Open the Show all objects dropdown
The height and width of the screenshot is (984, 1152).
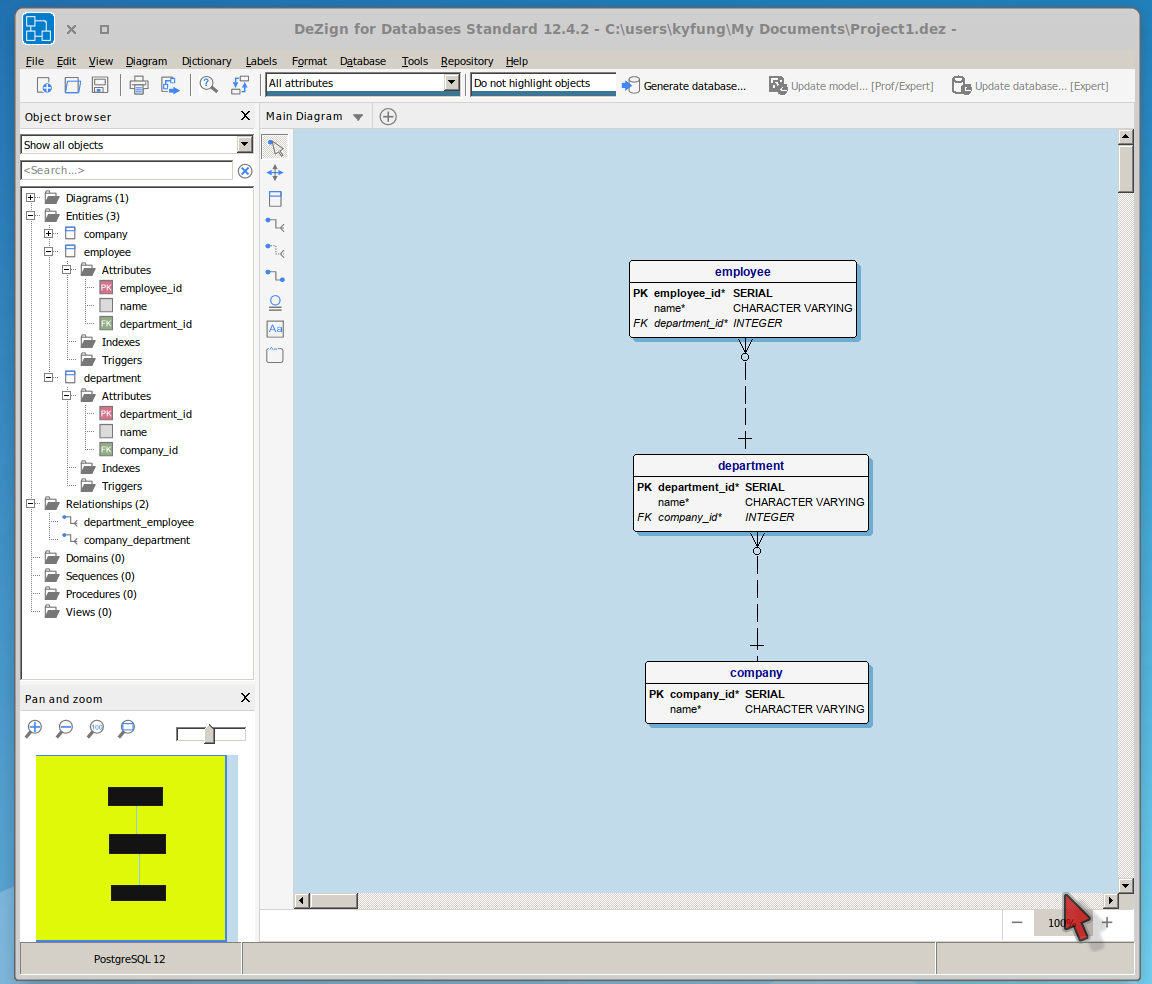(x=245, y=144)
